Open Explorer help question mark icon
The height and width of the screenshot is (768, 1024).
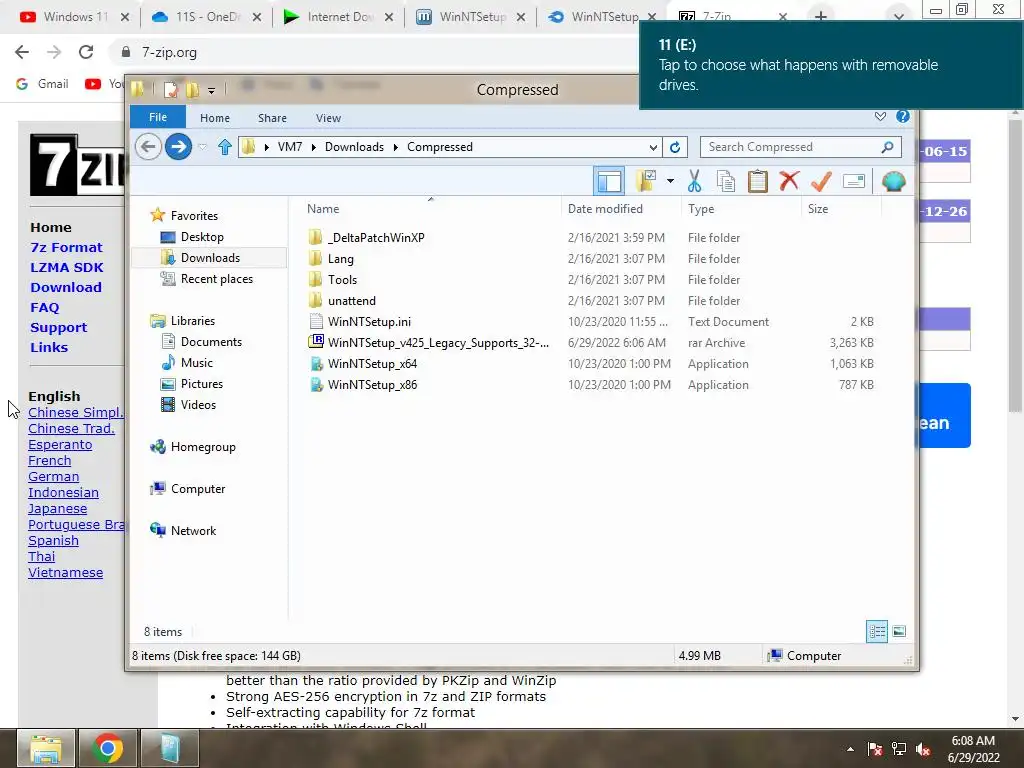pos(903,116)
